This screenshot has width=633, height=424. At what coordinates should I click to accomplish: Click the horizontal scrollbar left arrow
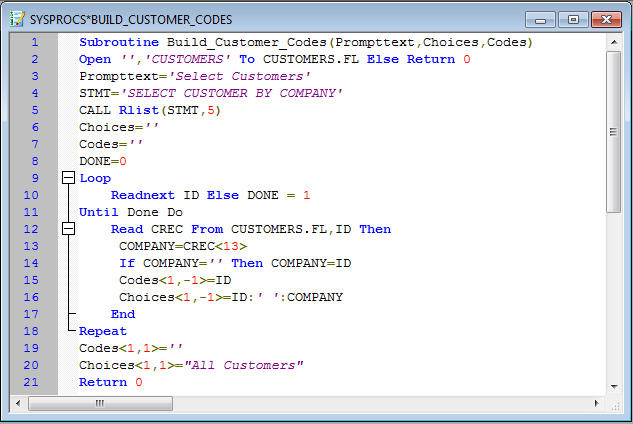pos(18,403)
